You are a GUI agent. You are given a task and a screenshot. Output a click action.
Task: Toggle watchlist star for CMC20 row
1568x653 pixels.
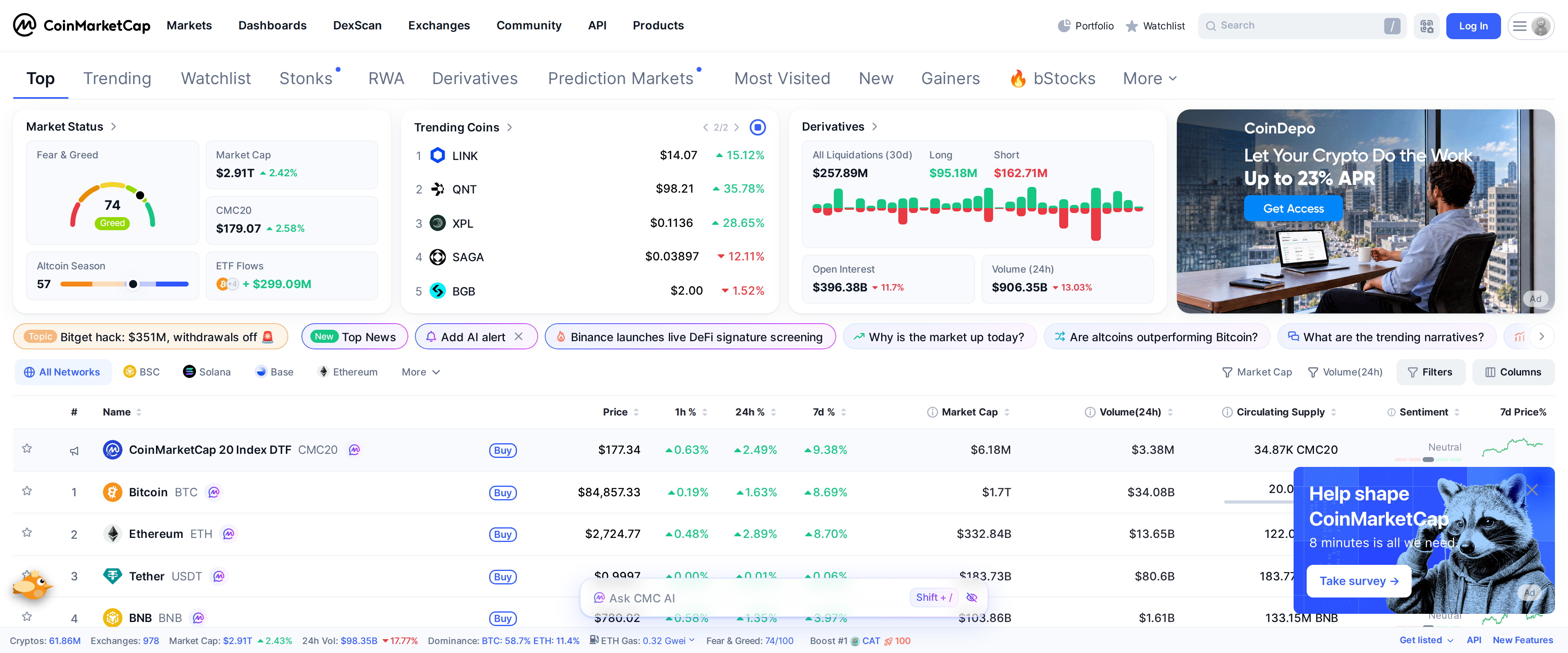pyautogui.click(x=27, y=449)
